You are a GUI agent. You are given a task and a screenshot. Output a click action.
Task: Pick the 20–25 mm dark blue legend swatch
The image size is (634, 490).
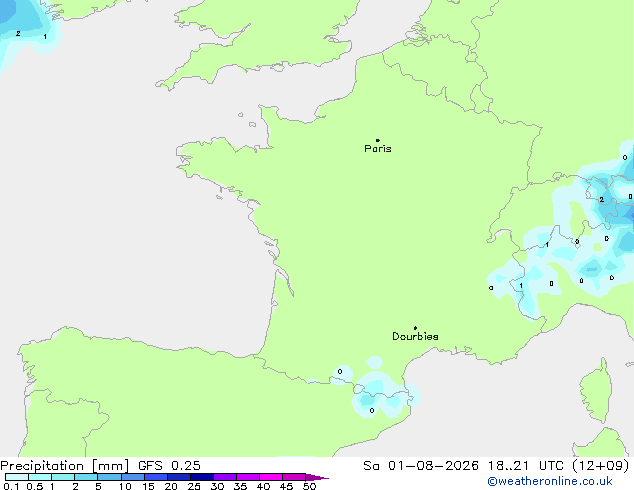click(x=178, y=477)
